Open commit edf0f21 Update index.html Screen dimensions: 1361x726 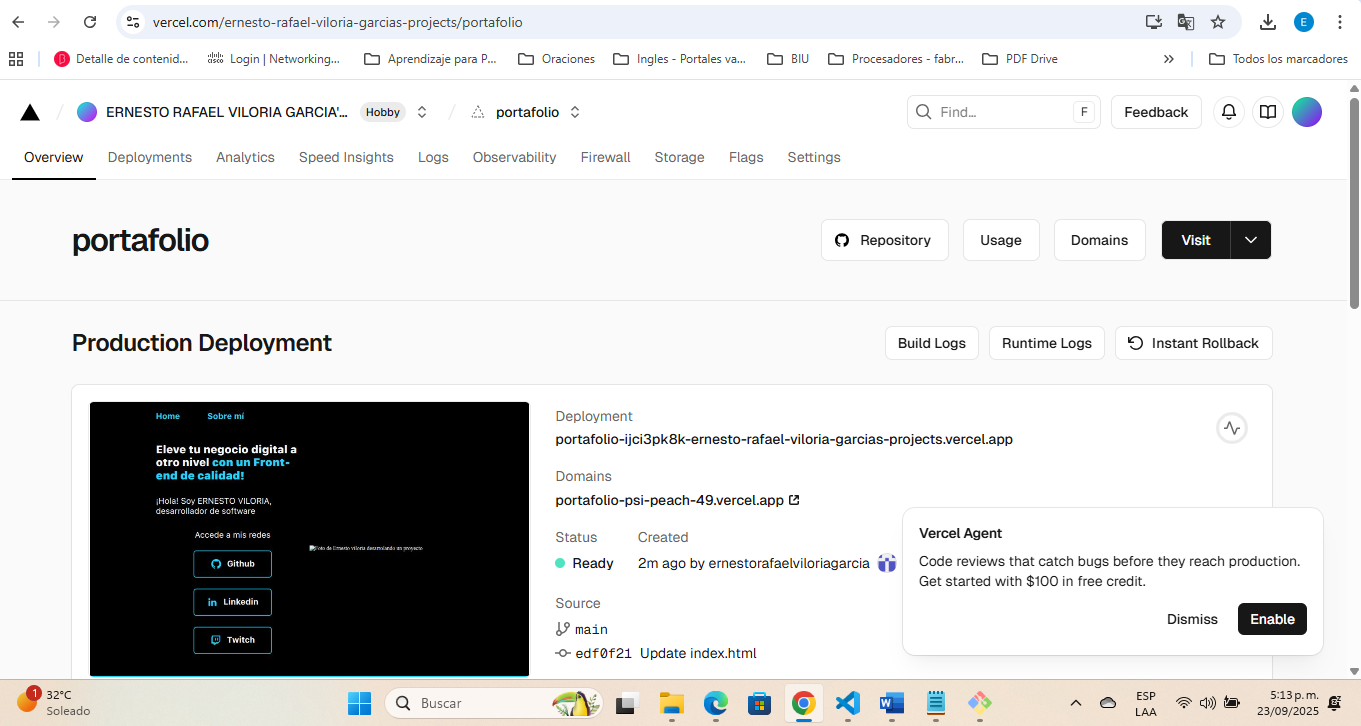[656, 653]
